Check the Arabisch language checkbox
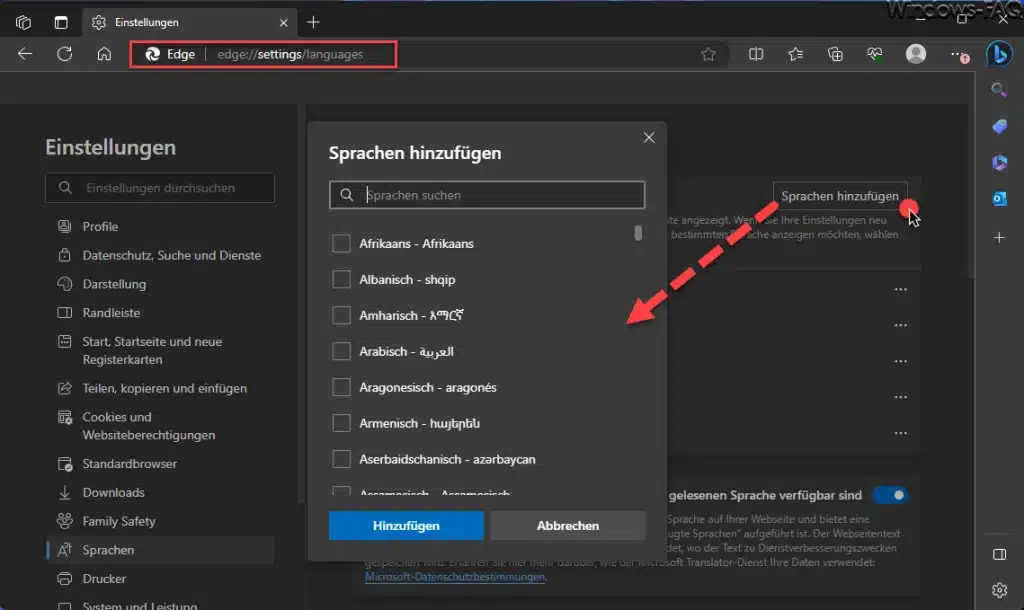Viewport: 1024px width, 610px height. [342, 351]
